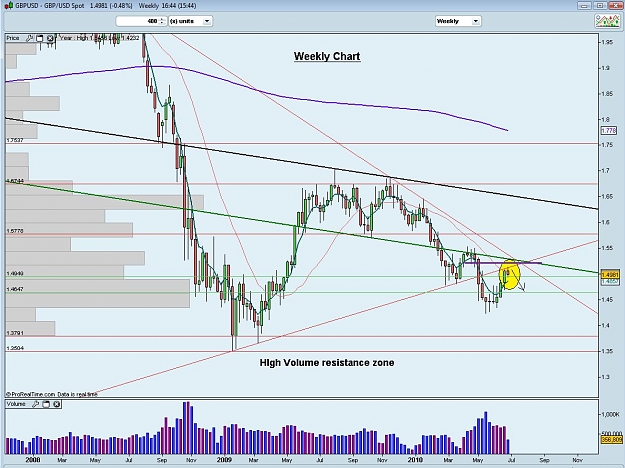The image size is (625, 468).
Task: Minimize the GBPUSD chart window
Action: [585, 6]
